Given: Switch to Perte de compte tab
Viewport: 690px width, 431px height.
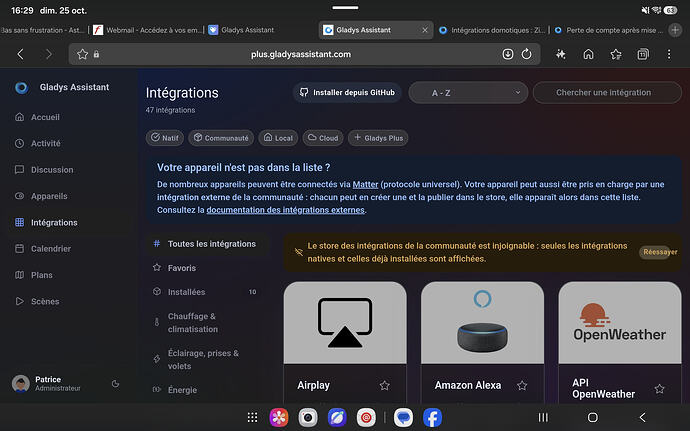Looking at the screenshot, I should point(608,30).
